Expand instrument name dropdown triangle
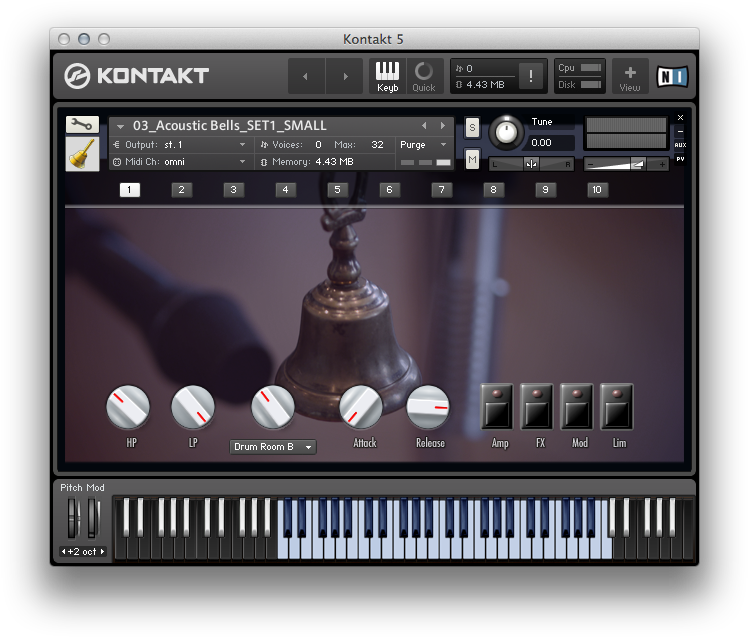Image resolution: width=748 pixels, height=637 pixels. 121,126
